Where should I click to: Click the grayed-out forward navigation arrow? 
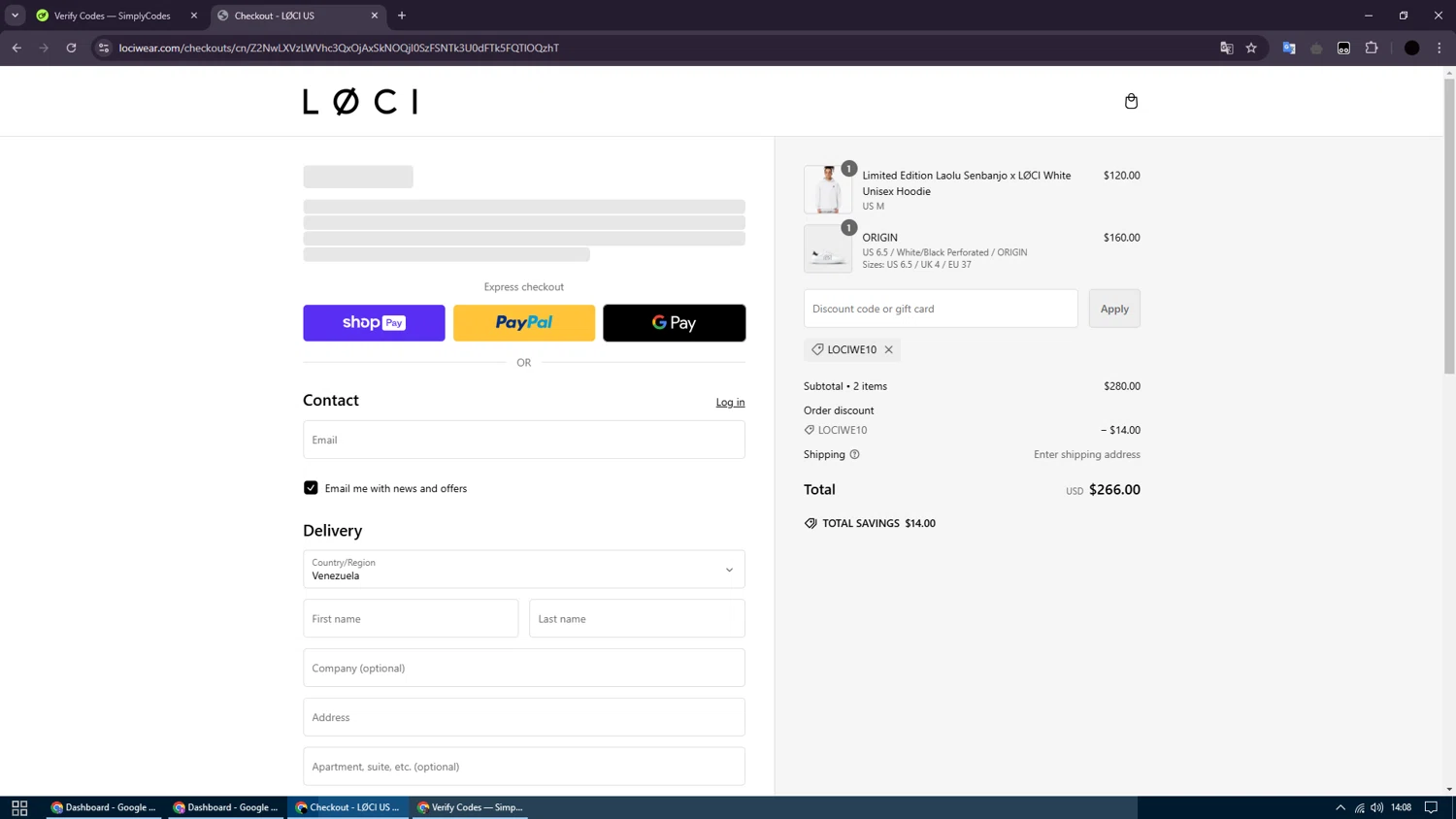pos(44,48)
